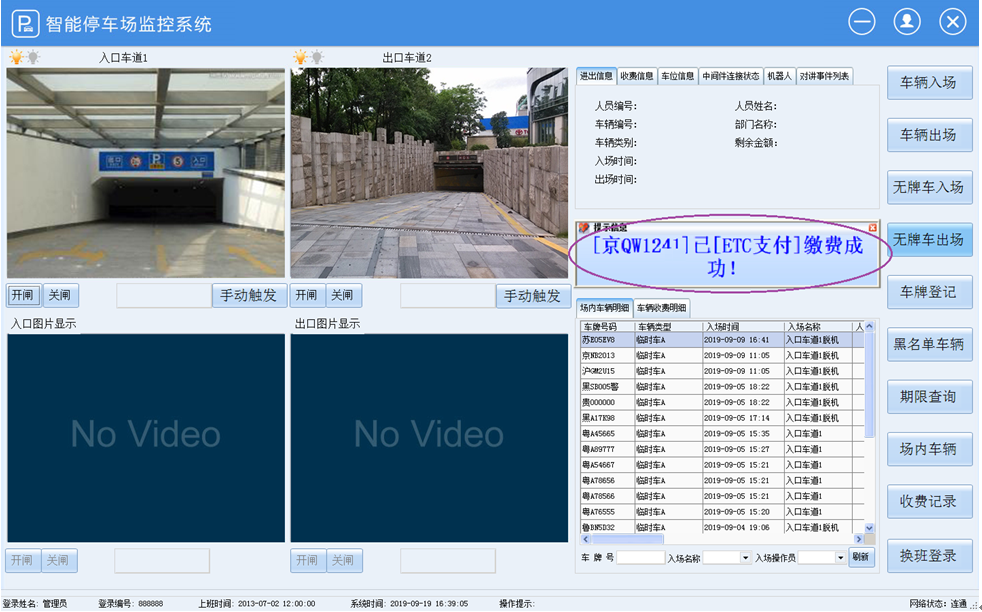Select the row with plate 粤A89777
Screen dimensions: 982x612
[722, 450]
